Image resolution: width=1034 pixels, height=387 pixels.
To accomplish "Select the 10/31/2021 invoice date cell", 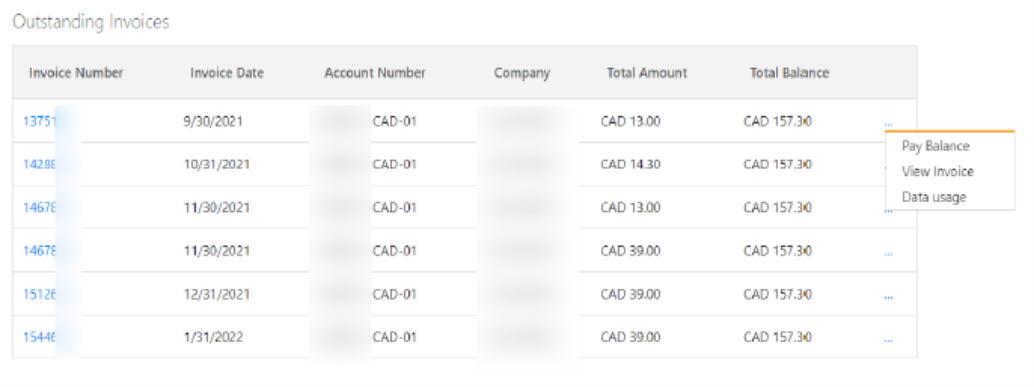I will click(x=216, y=164).
